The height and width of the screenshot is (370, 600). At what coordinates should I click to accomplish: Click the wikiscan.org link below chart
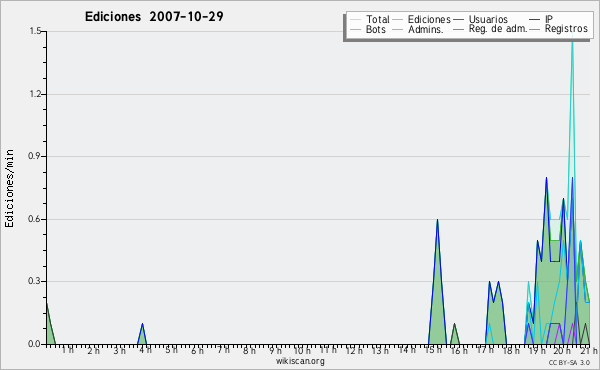pyautogui.click(x=300, y=361)
